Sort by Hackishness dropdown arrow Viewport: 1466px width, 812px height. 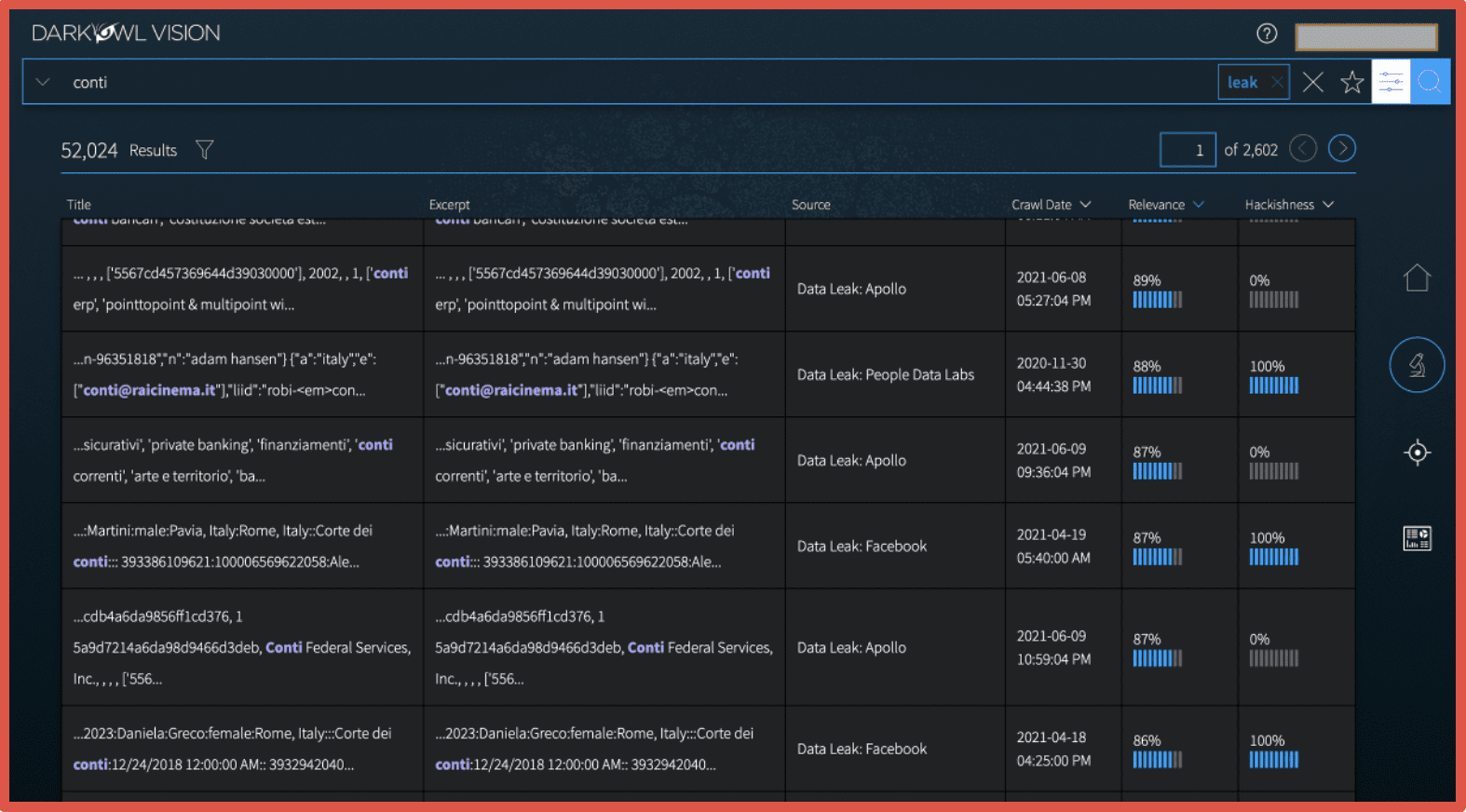(x=1328, y=204)
